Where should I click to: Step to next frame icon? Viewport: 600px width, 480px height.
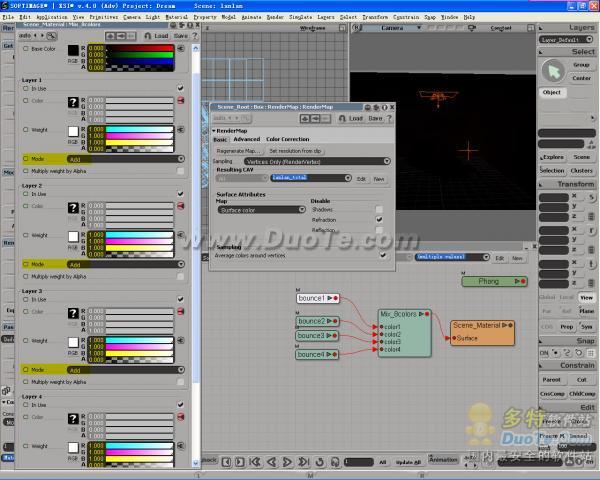pos(240,462)
